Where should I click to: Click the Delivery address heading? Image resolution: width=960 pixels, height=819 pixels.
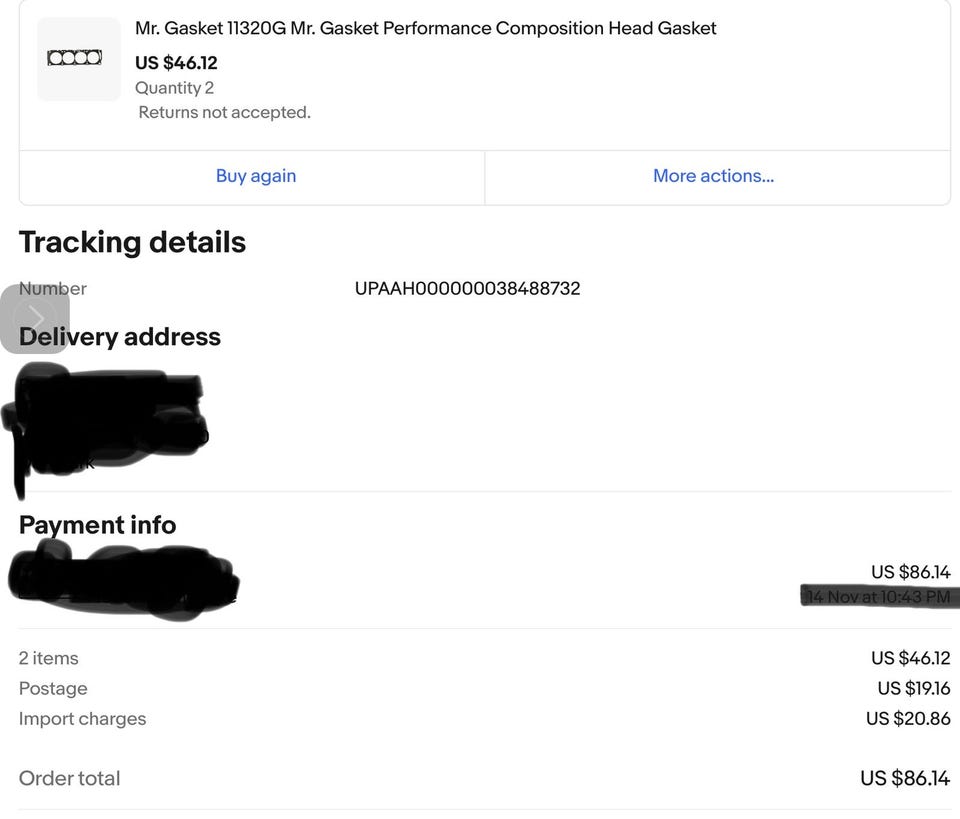pyautogui.click(x=120, y=337)
